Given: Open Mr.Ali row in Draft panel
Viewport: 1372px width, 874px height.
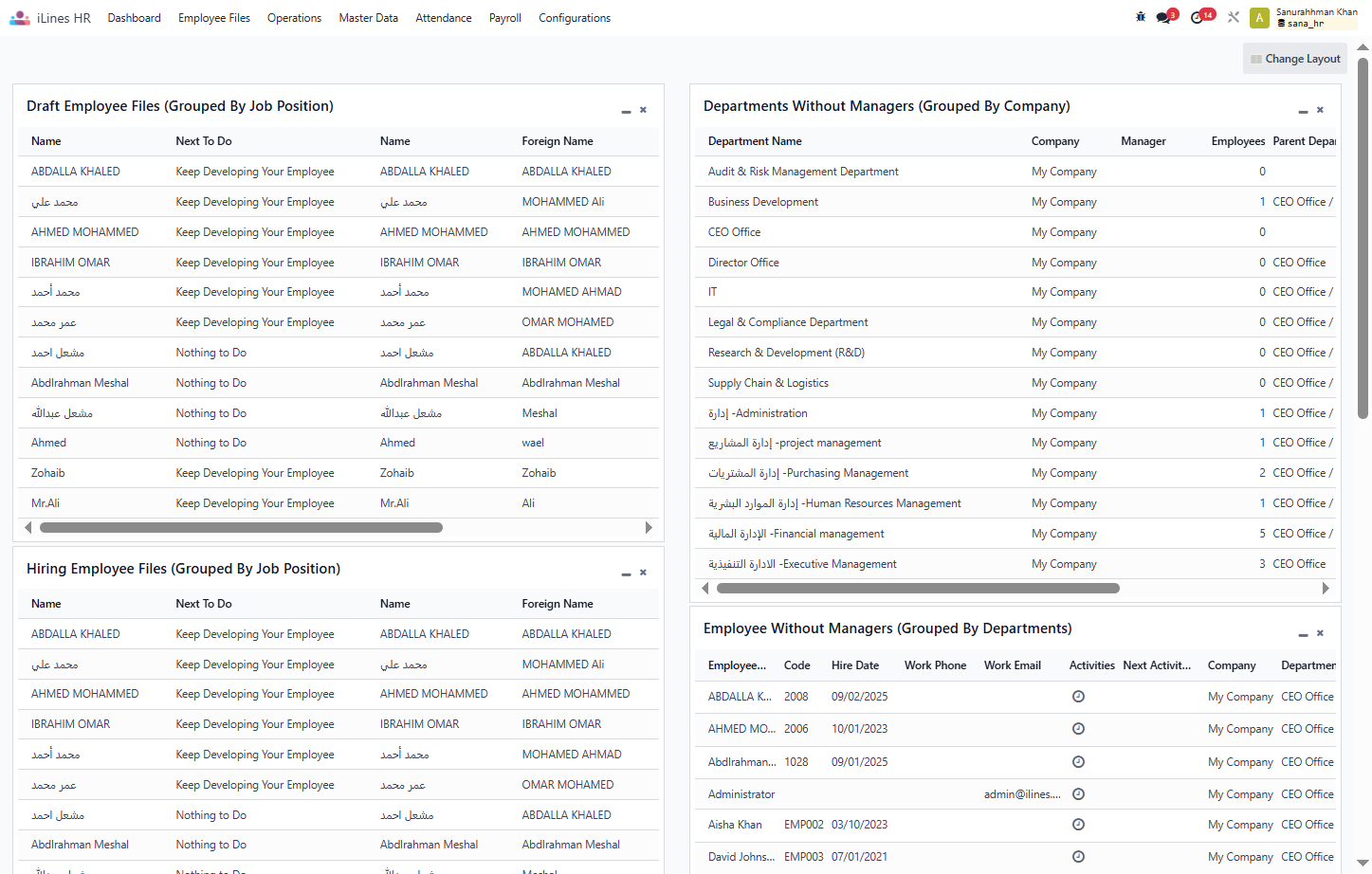Looking at the screenshot, I should pos(338,503).
